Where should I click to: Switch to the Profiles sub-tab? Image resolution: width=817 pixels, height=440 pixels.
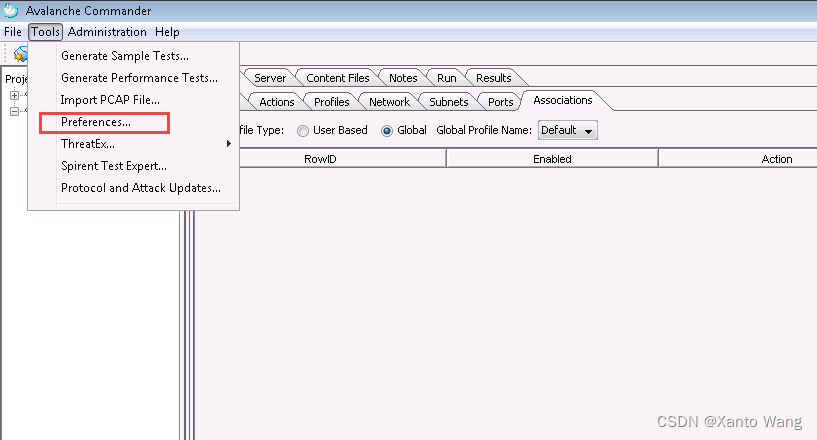coord(331,102)
